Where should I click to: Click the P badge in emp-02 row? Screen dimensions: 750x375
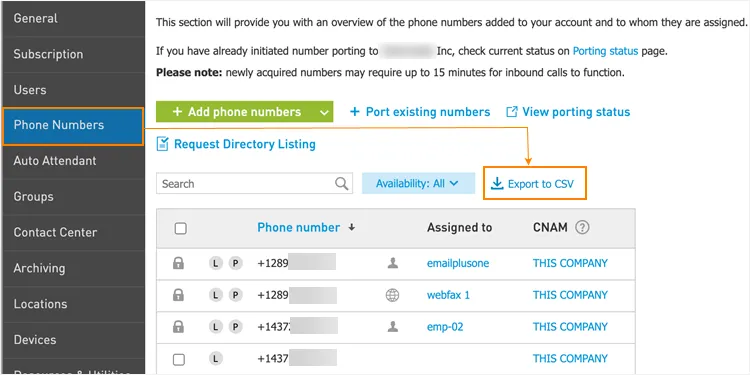pos(235,327)
